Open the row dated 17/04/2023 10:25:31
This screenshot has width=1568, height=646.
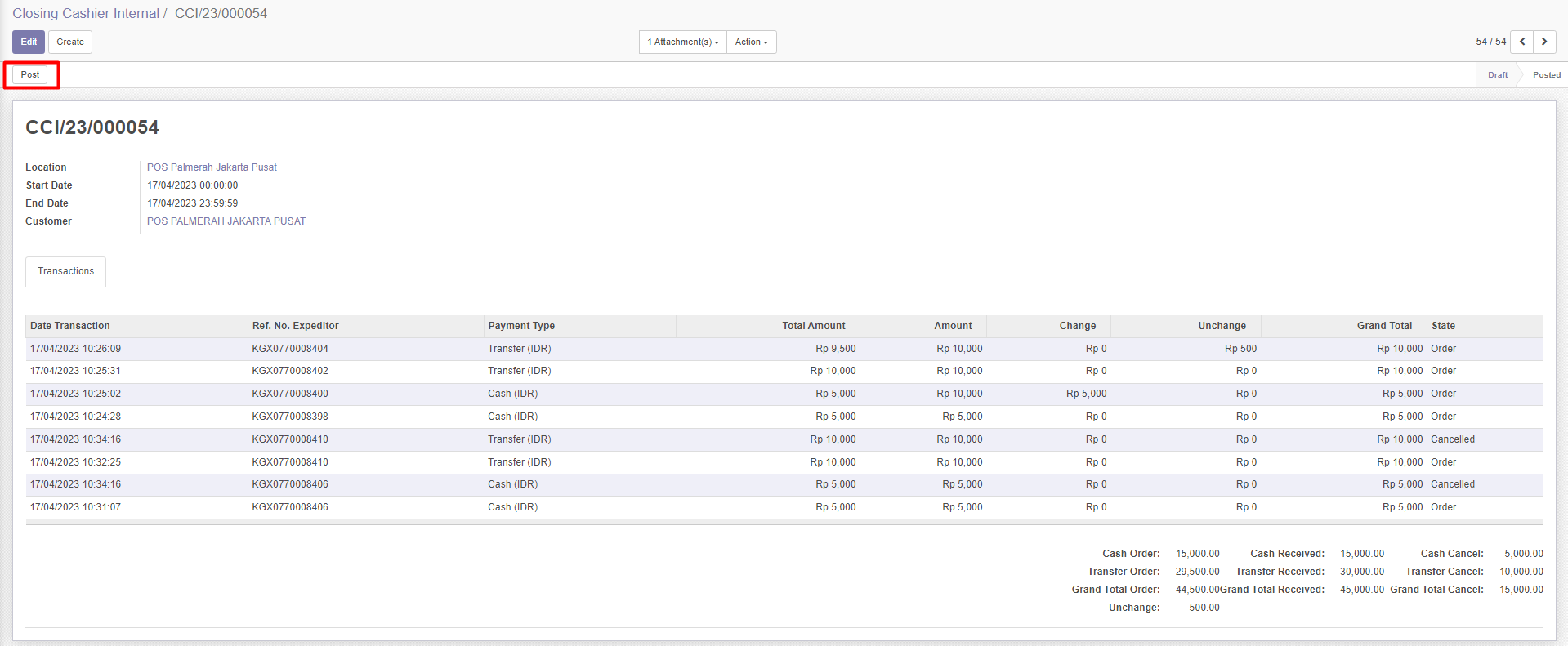(x=784, y=371)
